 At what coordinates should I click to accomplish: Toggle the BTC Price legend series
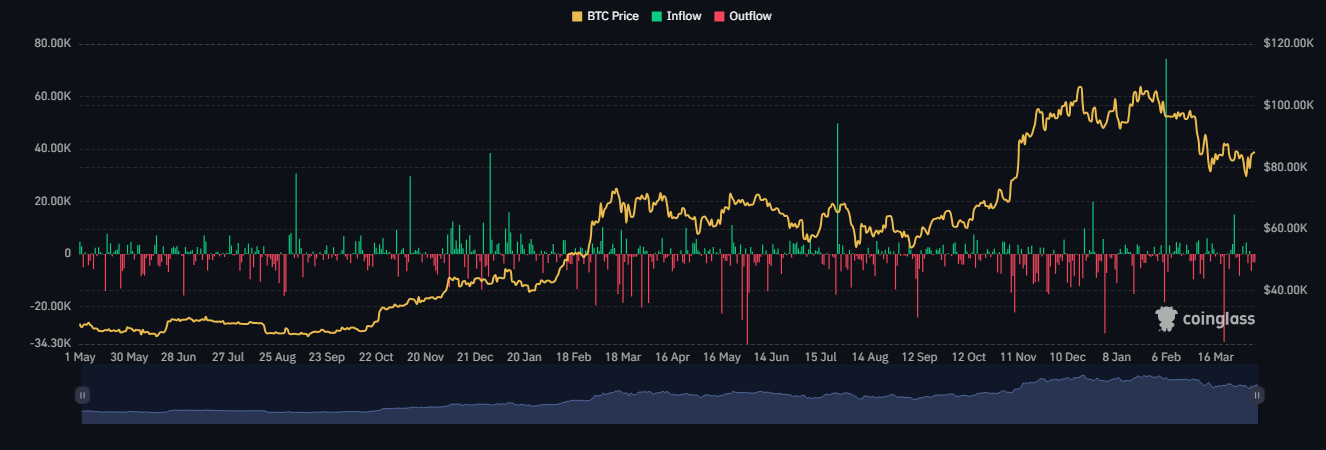[604, 16]
